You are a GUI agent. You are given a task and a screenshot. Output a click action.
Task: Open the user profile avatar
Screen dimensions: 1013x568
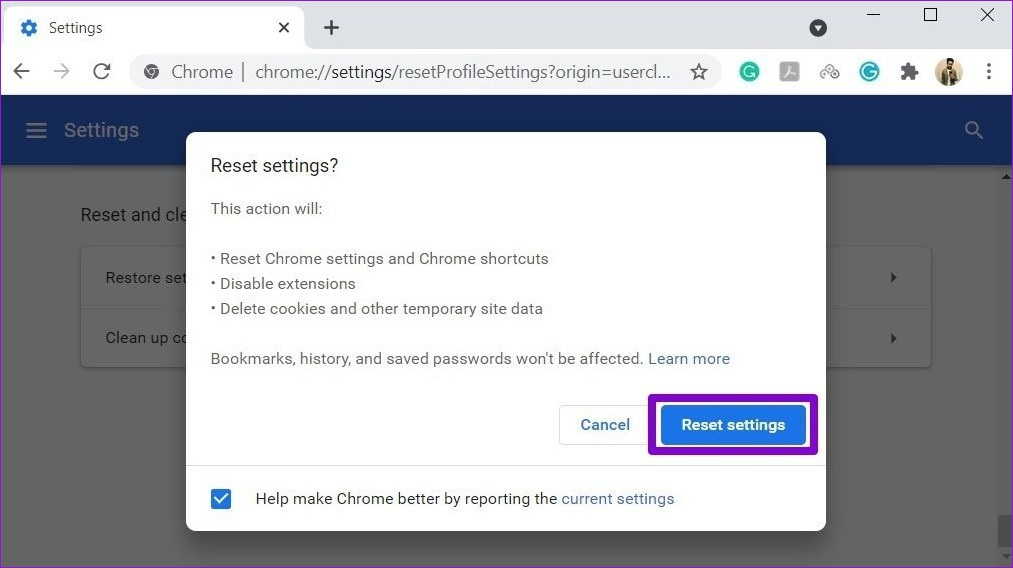coord(948,72)
